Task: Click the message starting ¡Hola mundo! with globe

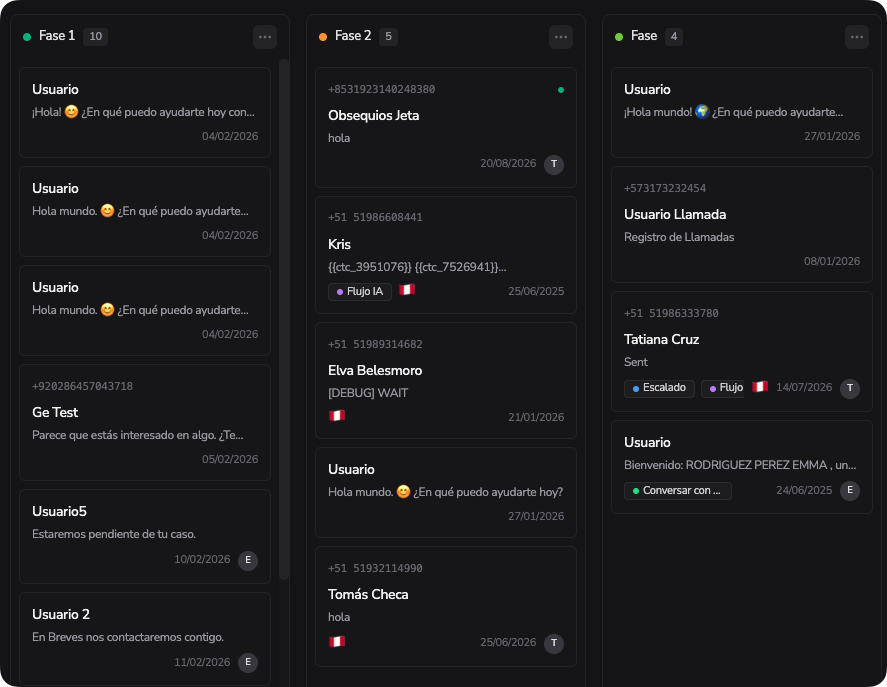Action: tap(734, 112)
